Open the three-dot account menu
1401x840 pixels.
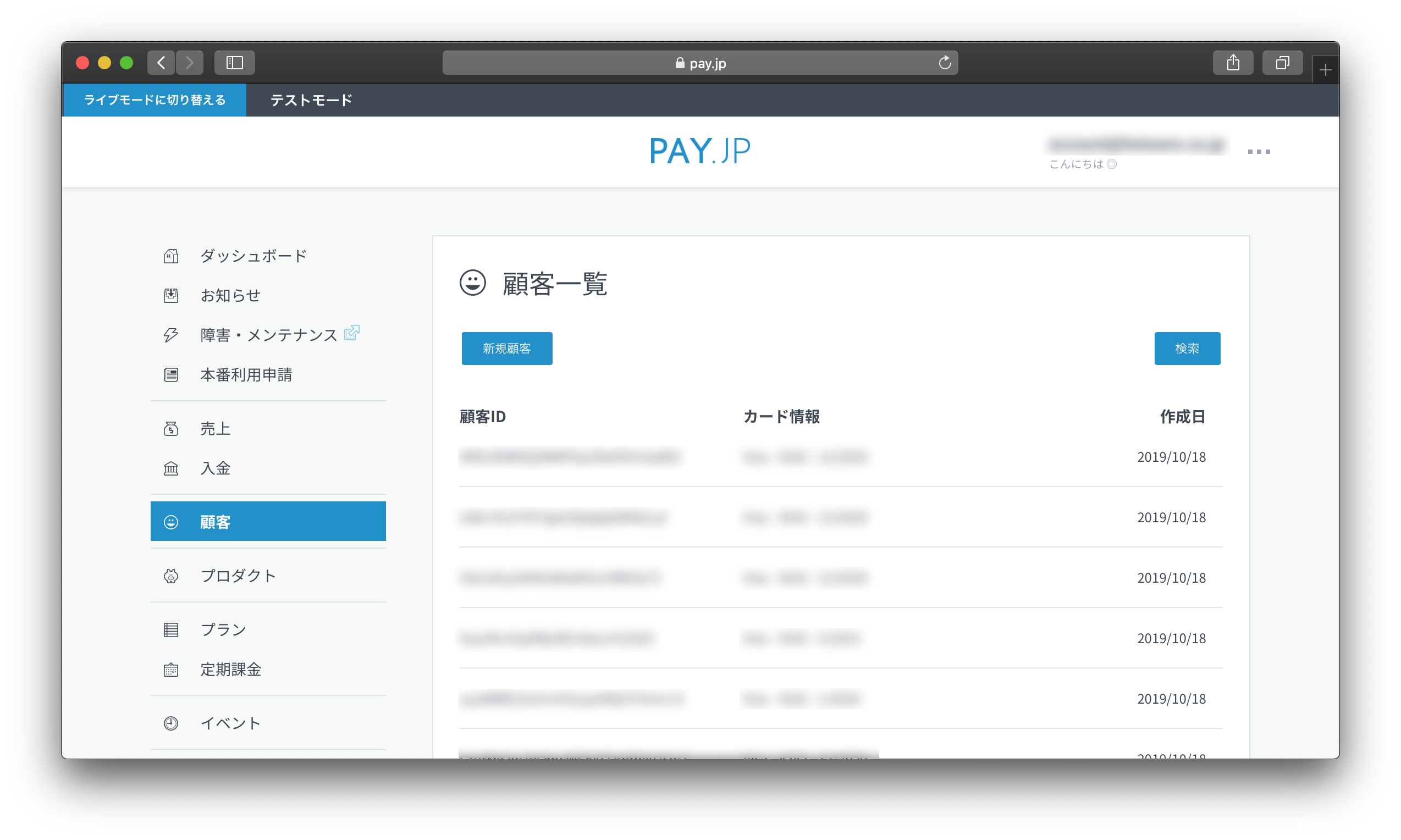[1259, 152]
